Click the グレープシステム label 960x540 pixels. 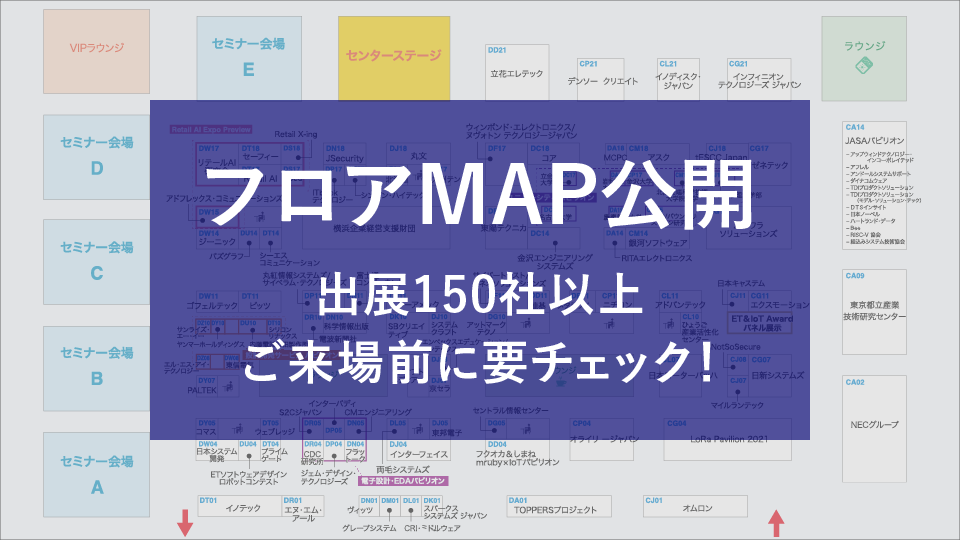pos(369,528)
